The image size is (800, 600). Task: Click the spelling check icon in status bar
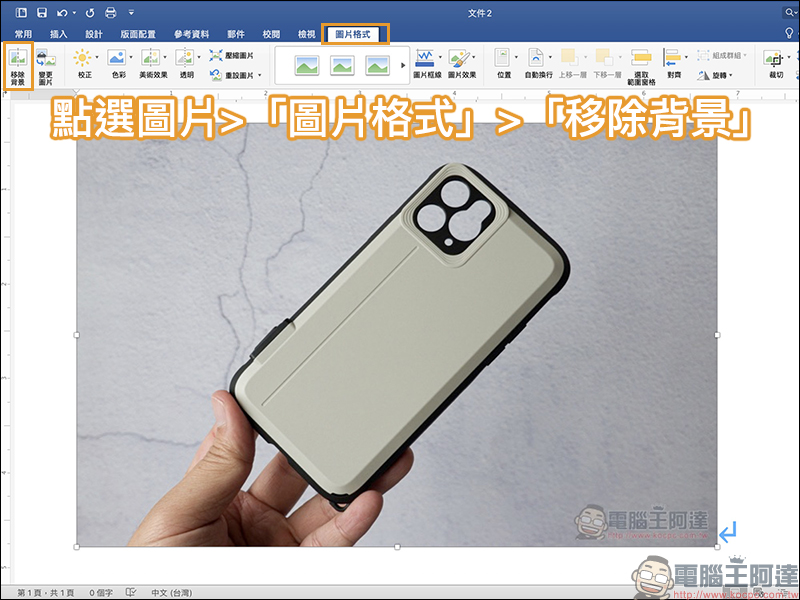[x=131, y=592]
